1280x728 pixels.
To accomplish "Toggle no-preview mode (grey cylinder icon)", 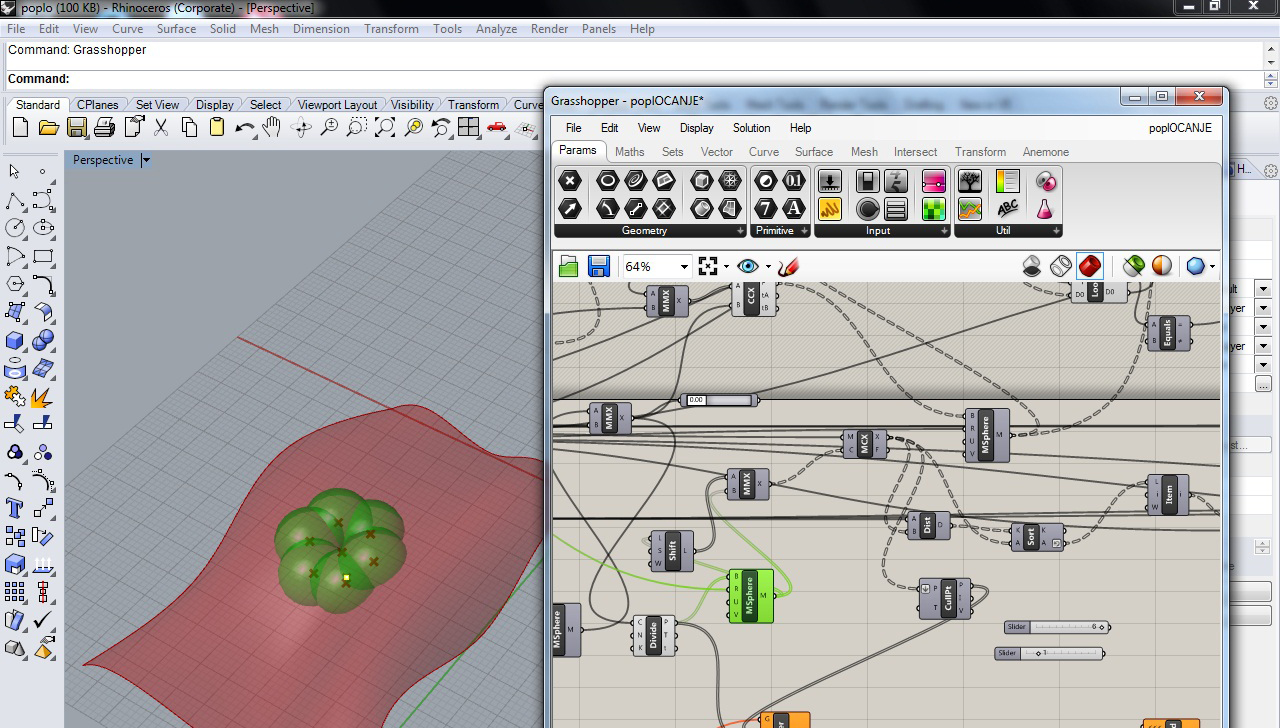I will [1032, 266].
